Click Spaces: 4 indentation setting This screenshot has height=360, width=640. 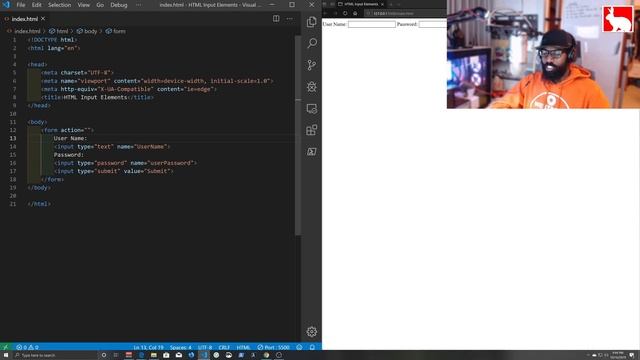pos(180,347)
